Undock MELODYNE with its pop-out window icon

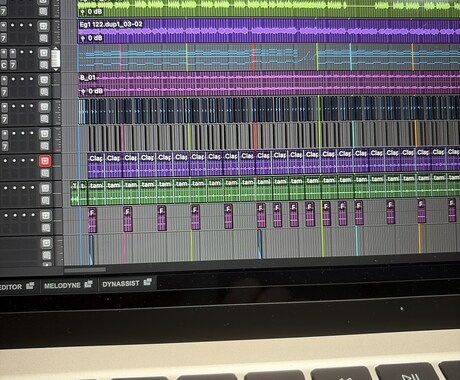tap(88, 284)
